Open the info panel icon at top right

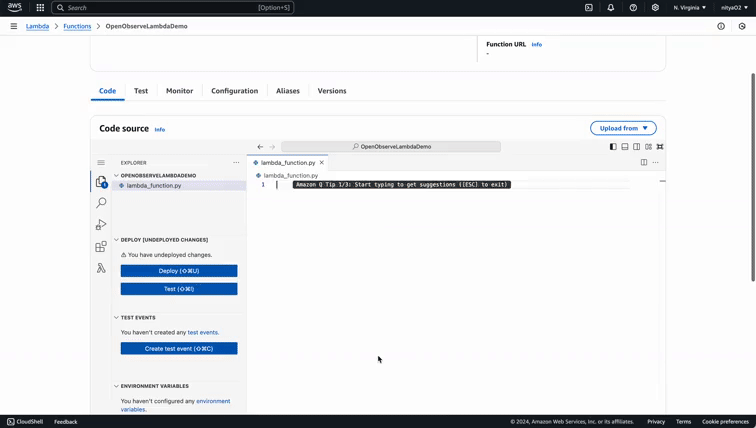pyautogui.click(x=721, y=26)
